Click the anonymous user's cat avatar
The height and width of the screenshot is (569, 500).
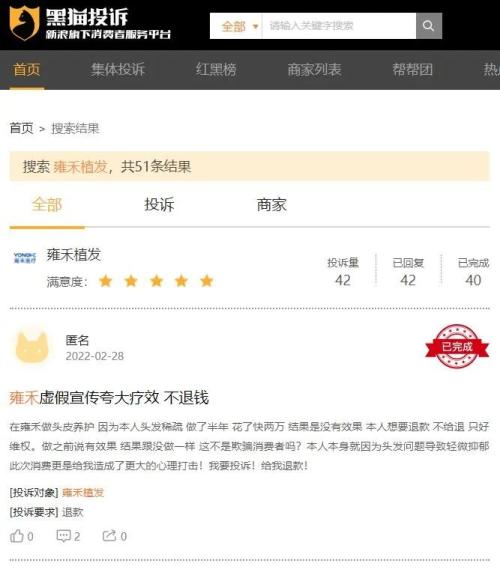[x=32, y=347]
